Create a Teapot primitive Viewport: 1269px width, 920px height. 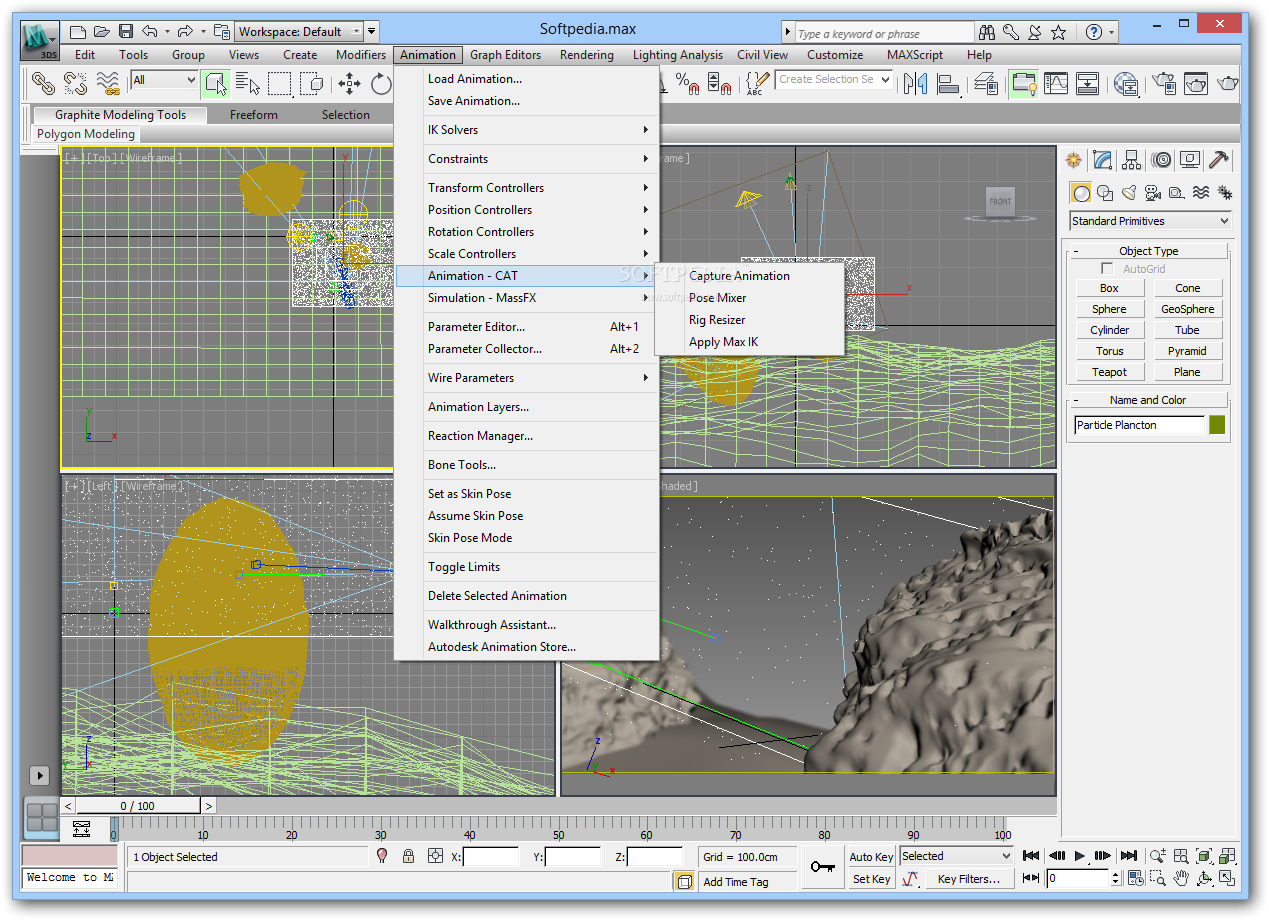1109,372
